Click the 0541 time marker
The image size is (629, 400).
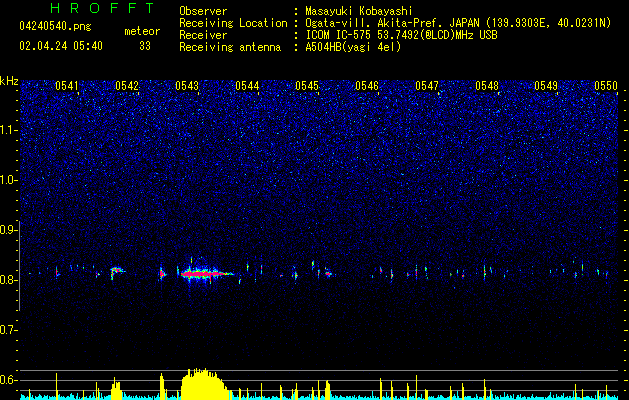pos(67,85)
